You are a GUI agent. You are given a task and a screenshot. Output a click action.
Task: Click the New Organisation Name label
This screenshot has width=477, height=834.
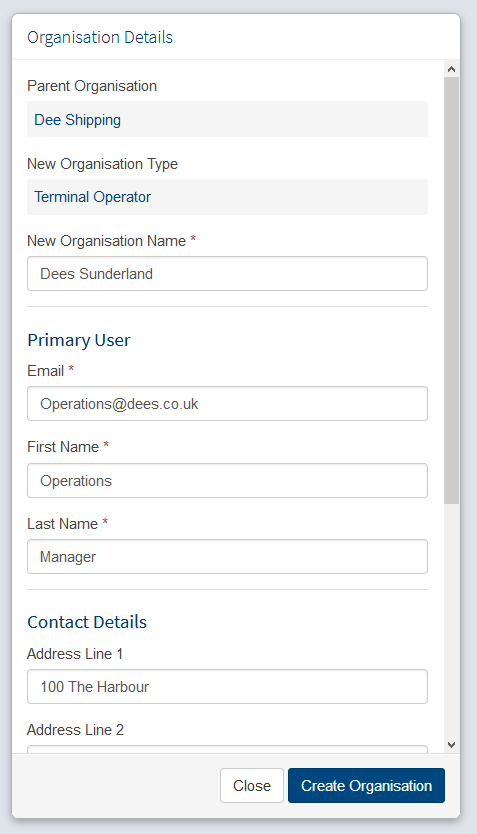(x=106, y=241)
